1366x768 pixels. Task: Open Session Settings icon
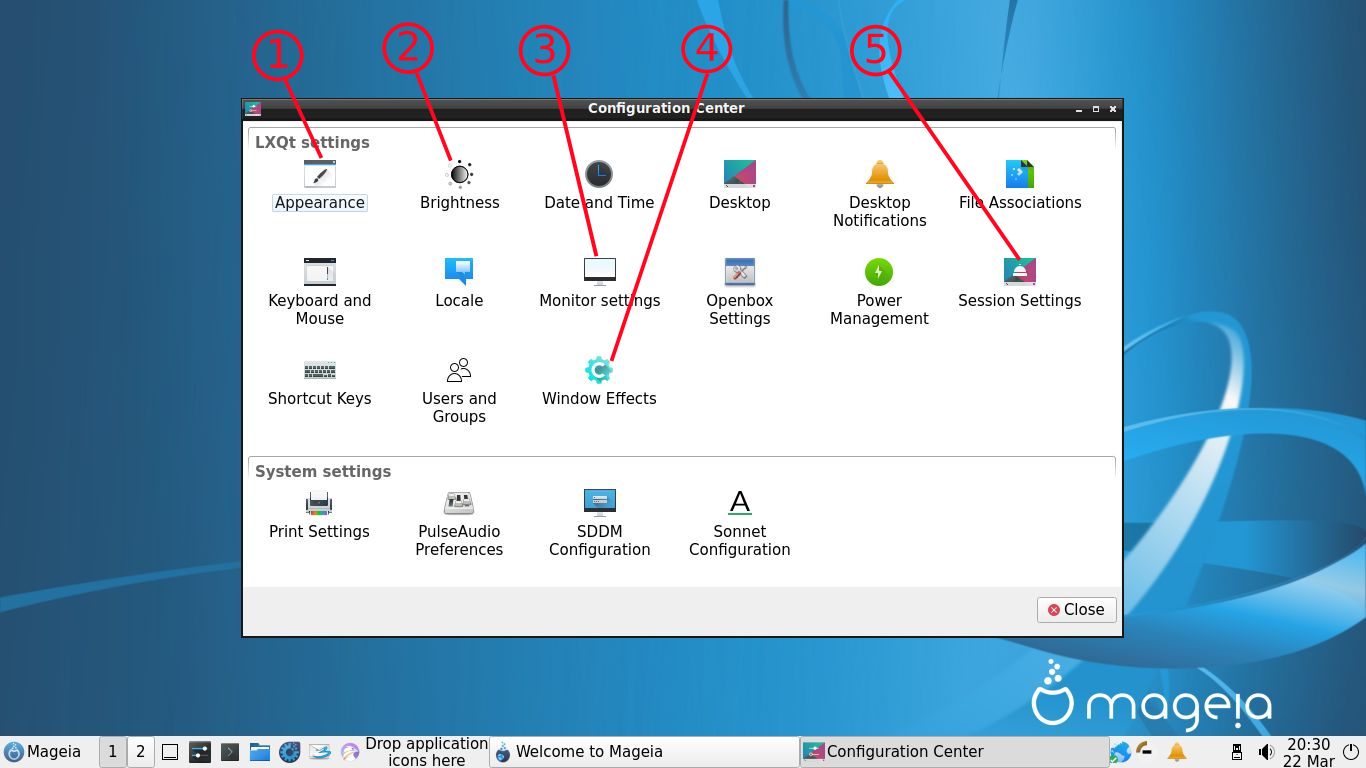click(1020, 272)
